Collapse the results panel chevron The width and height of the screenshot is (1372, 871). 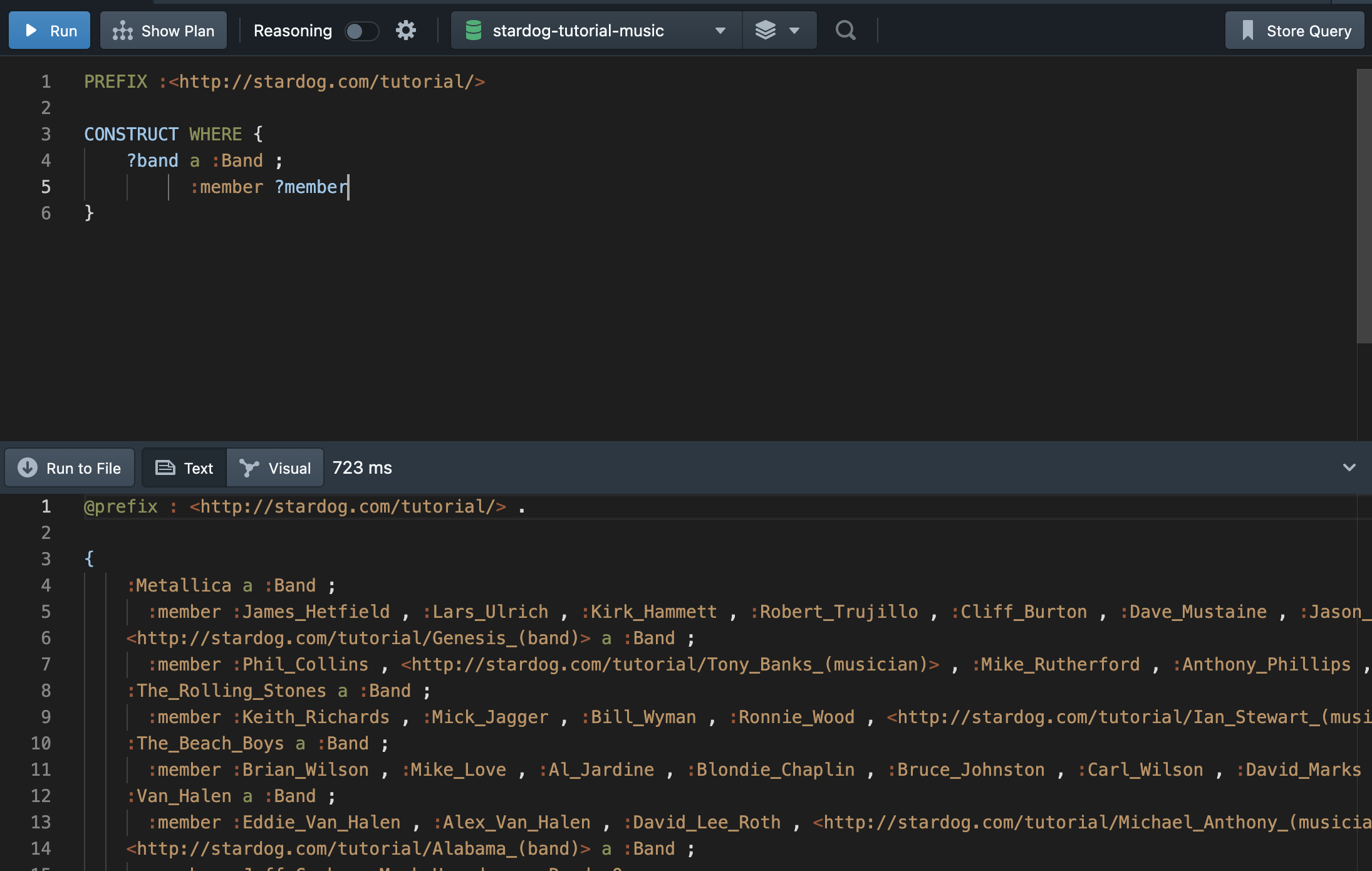point(1349,467)
